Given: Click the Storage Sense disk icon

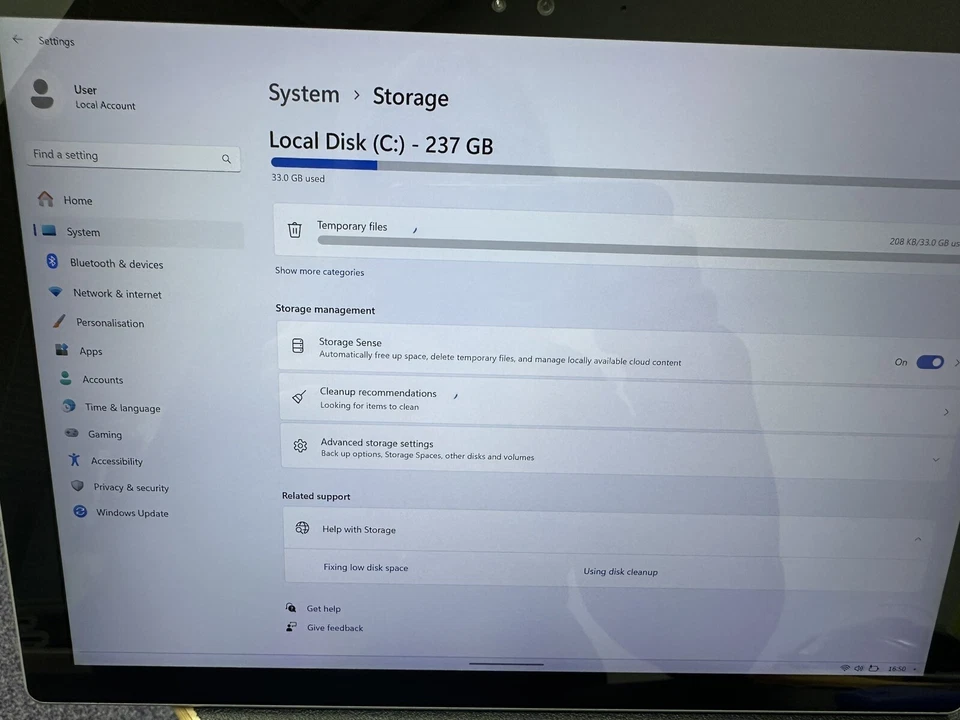Looking at the screenshot, I should point(297,345).
